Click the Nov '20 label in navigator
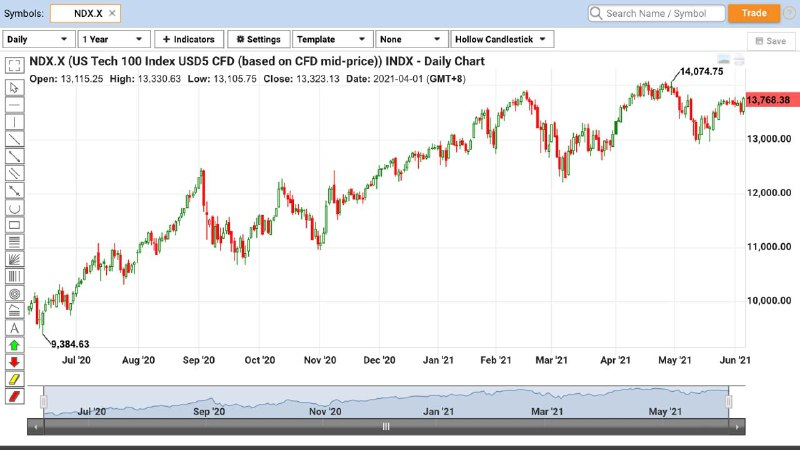800x450 pixels. (325, 411)
